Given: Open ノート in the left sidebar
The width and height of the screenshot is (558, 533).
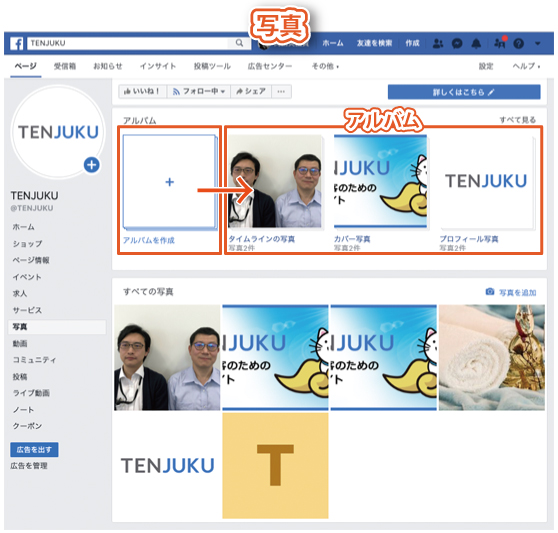Looking at the screenshot, I should [23, 410].
